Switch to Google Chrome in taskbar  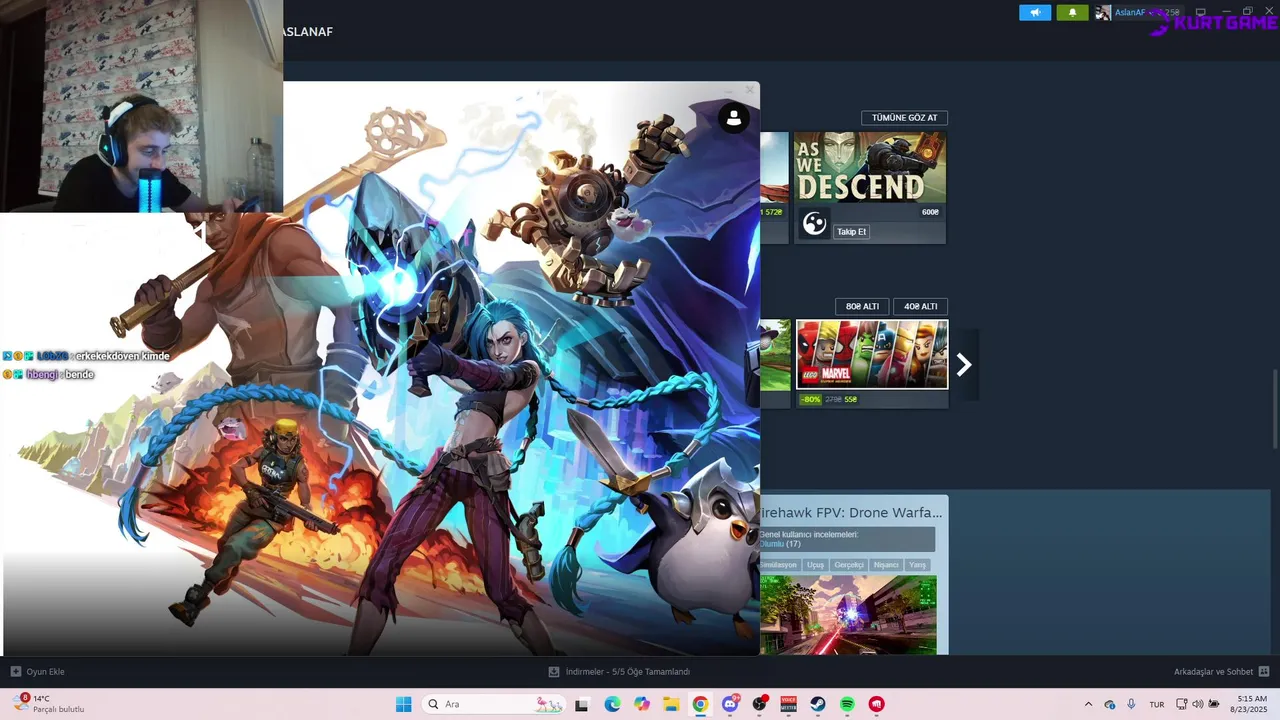click(700, 704)
